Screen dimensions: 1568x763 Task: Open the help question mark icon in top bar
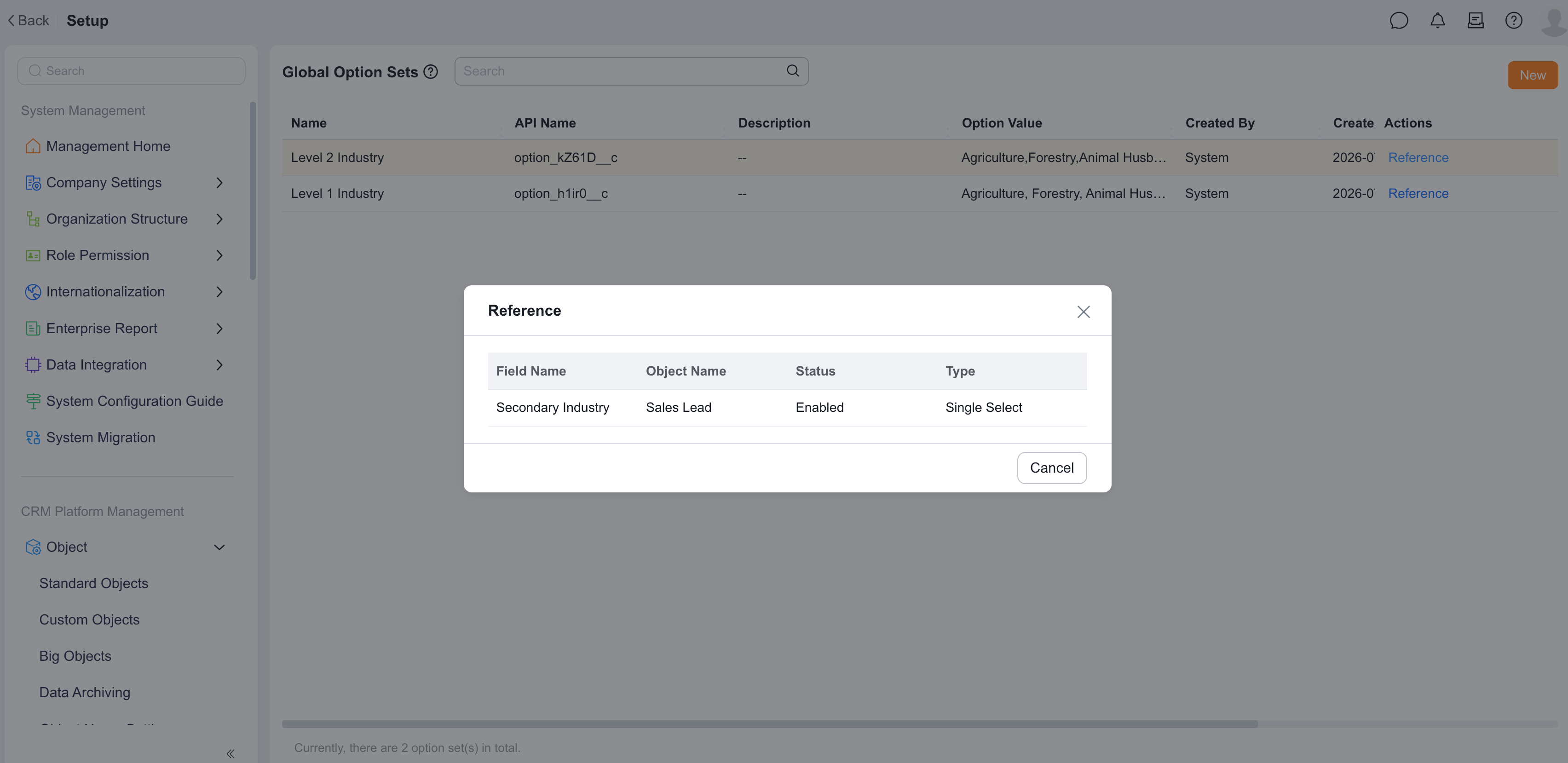(x=1513, y=21)
